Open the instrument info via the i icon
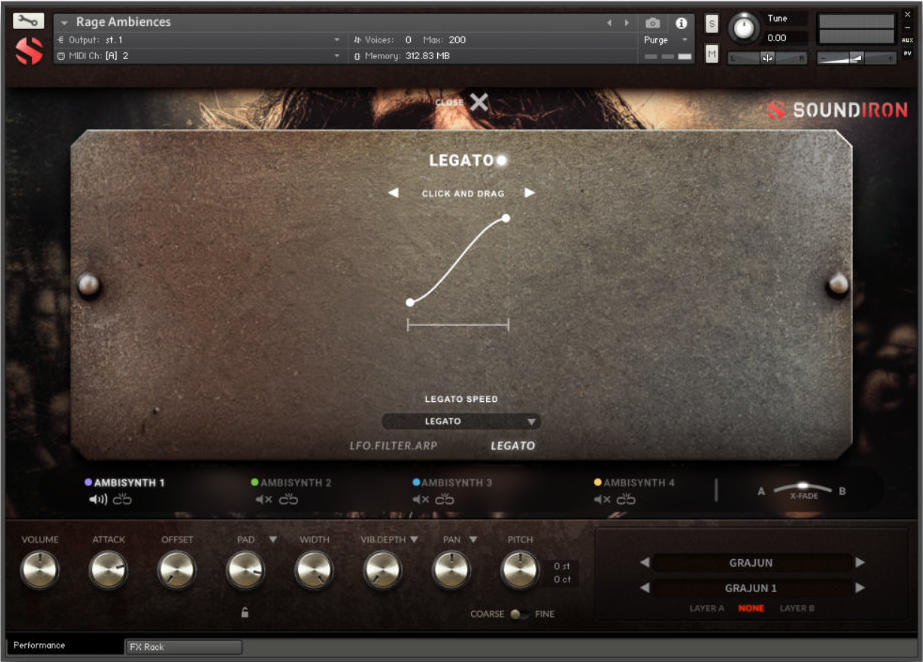923x662 pixels. (681, 23)
